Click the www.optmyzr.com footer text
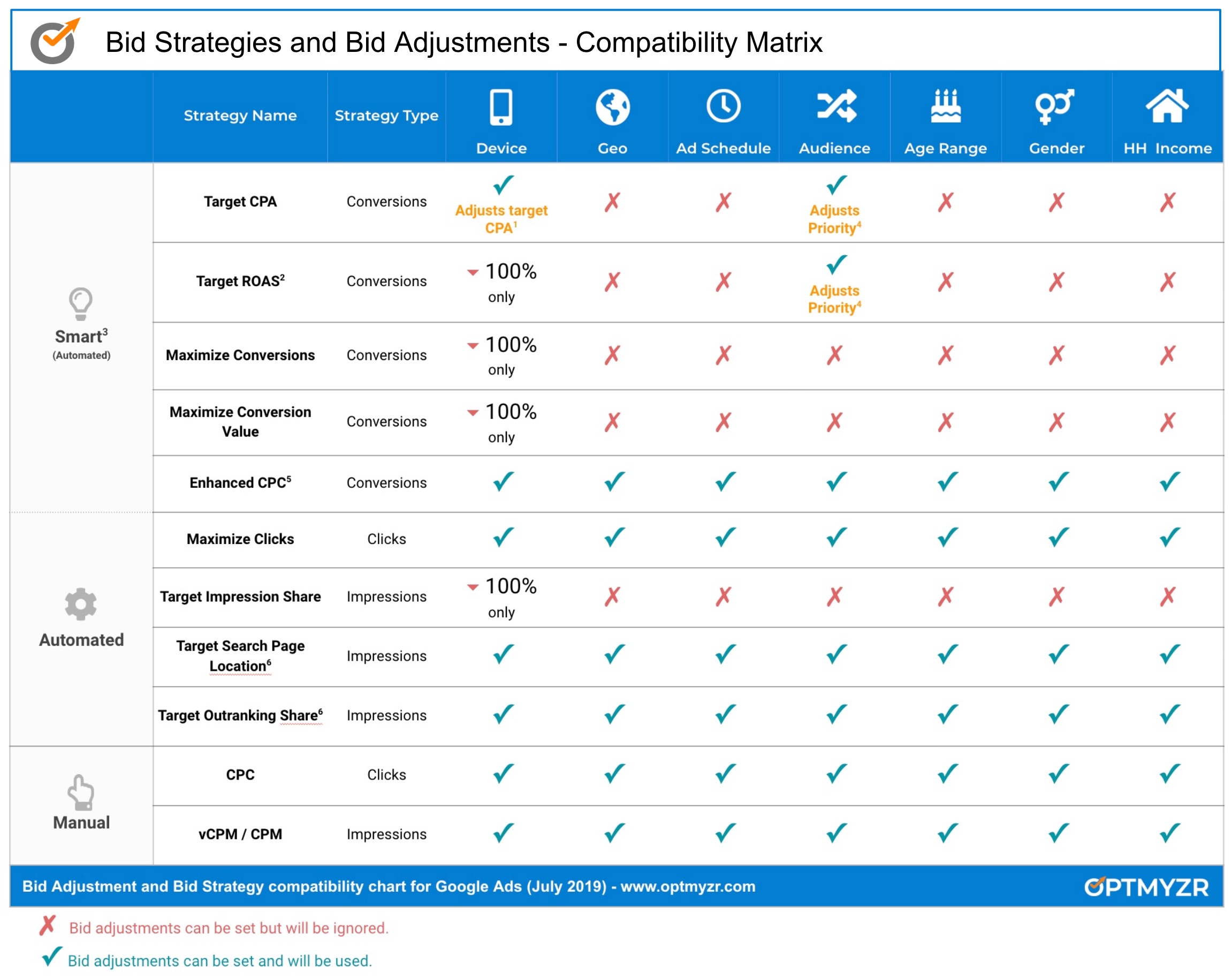The width and height of the screenshot is (1232, 979). tap(687, 886)
